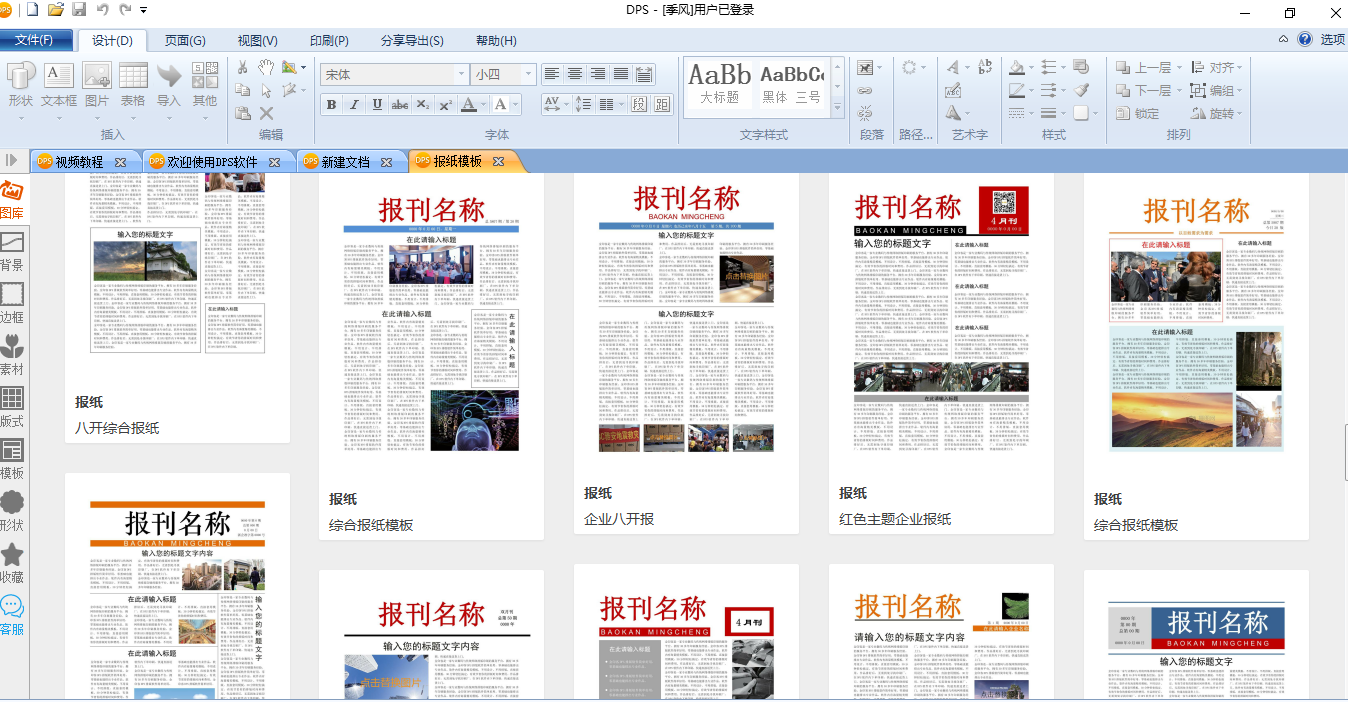This screenshot has height=702, width=1348.
Task: Open the 边框 panel
Action: [13, 295]
